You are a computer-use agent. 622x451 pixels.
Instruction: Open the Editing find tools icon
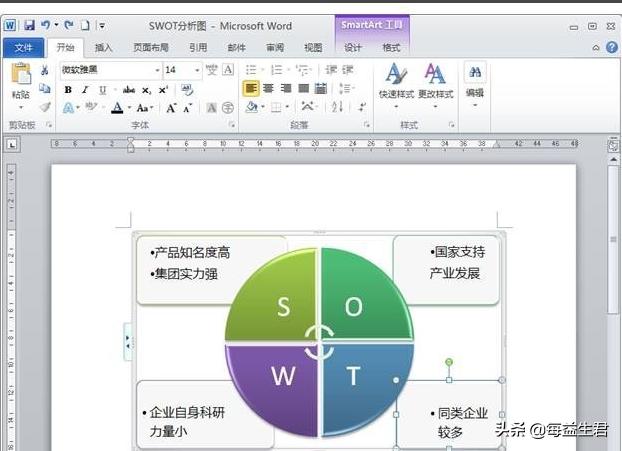(475, 78)
